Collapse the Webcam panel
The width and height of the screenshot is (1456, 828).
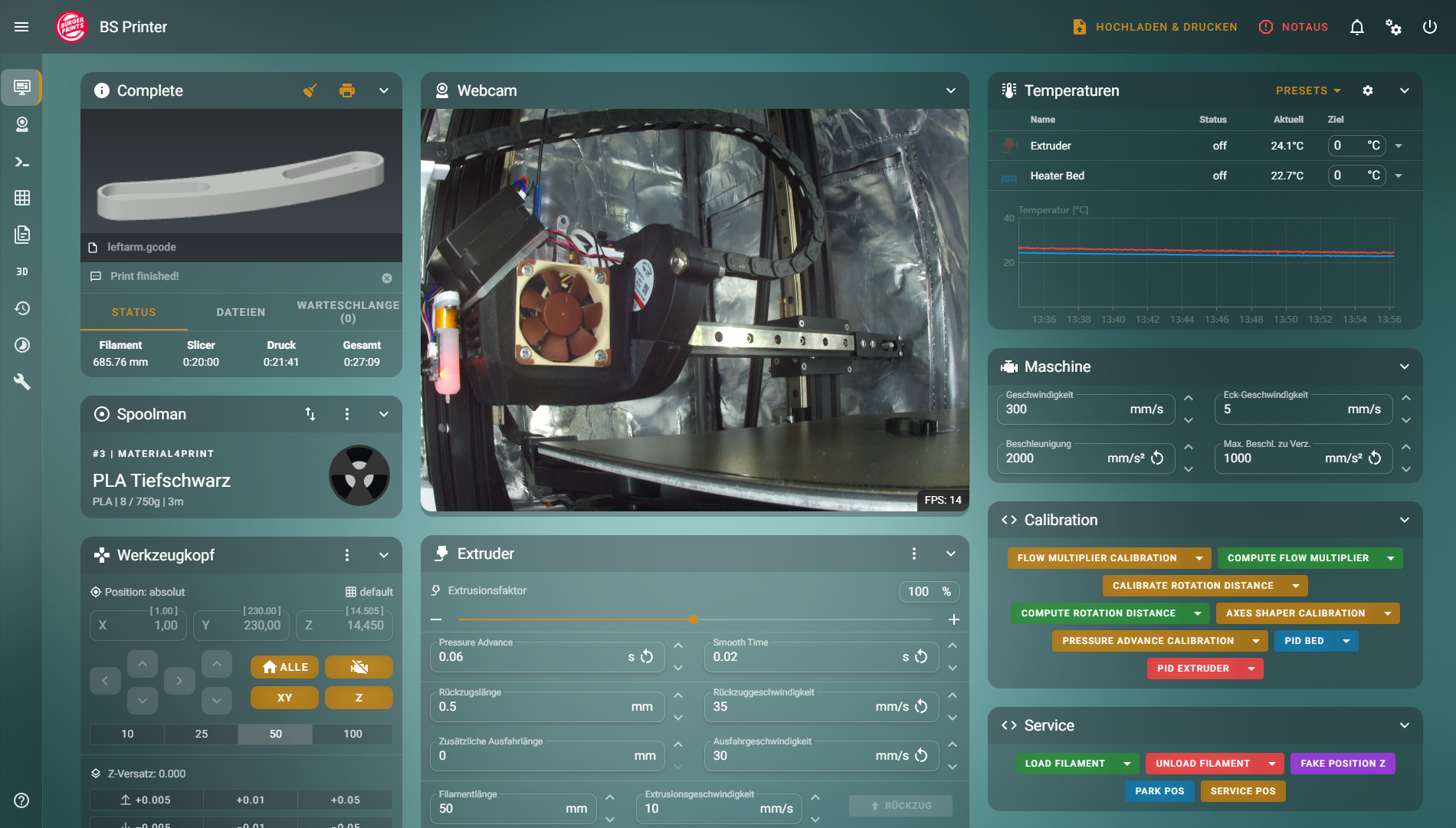click(950, 90)
